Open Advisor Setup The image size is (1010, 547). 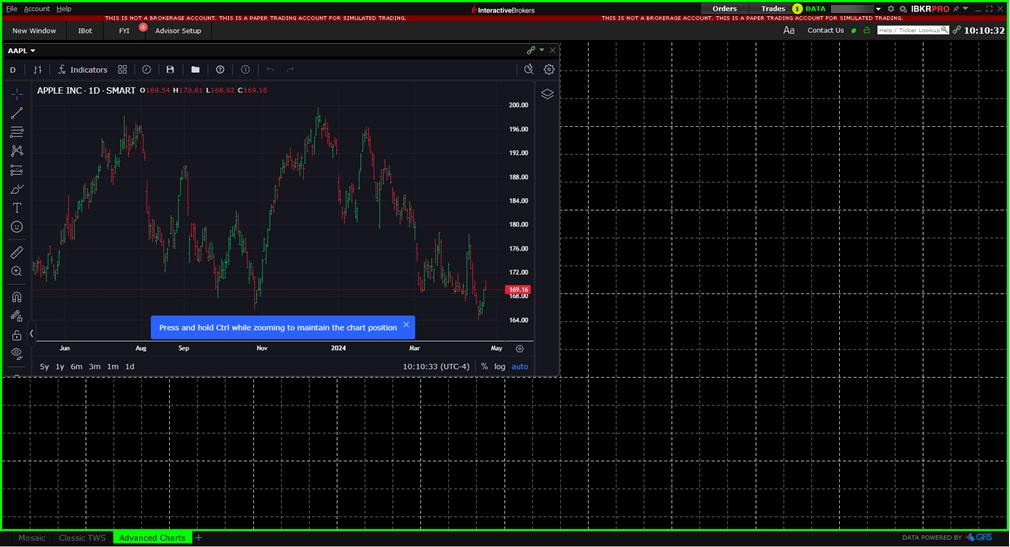coord(178,31)
